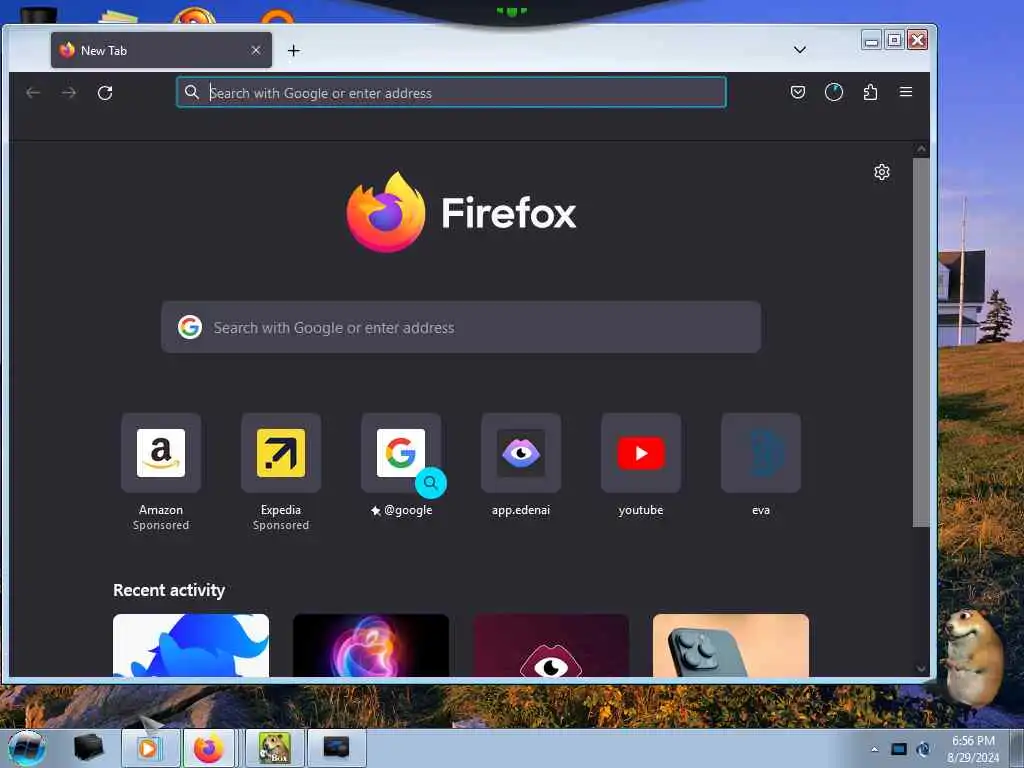The width and height of the screenshot is (1024, 768).
Task: Open the Firefox hamburger menu
Action: (x=906, y=92)
